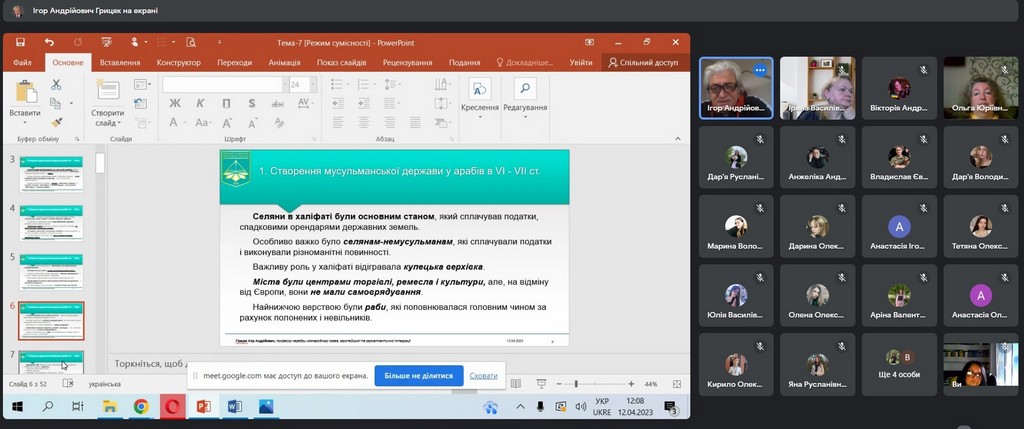Screen dimensions: 1024x429
Task: Open the Анімація ribbon tab
Action: click(x=284, y=62)
